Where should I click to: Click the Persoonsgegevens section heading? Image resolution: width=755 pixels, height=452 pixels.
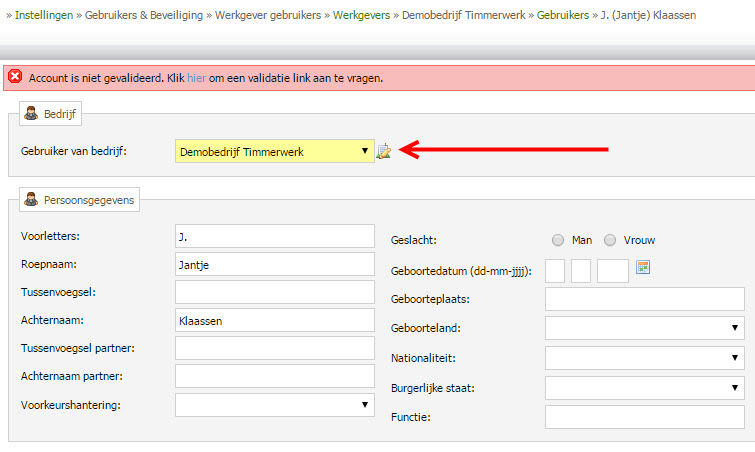coord(89,200)
